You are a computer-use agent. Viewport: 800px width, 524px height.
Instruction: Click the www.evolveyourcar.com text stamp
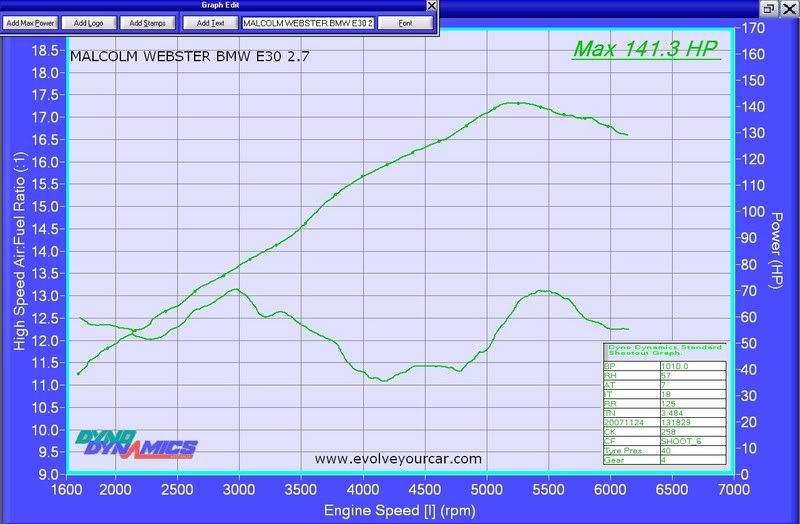coord(398,459)
